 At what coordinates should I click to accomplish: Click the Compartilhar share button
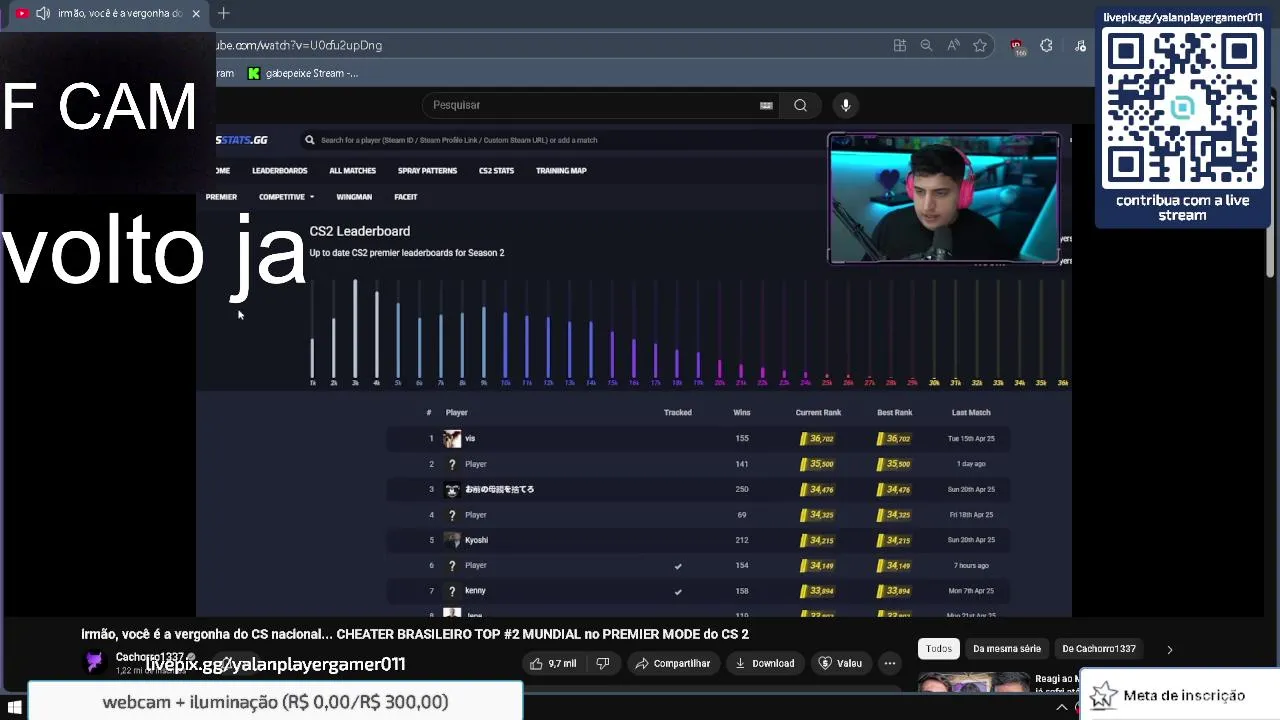coord(673,663)
